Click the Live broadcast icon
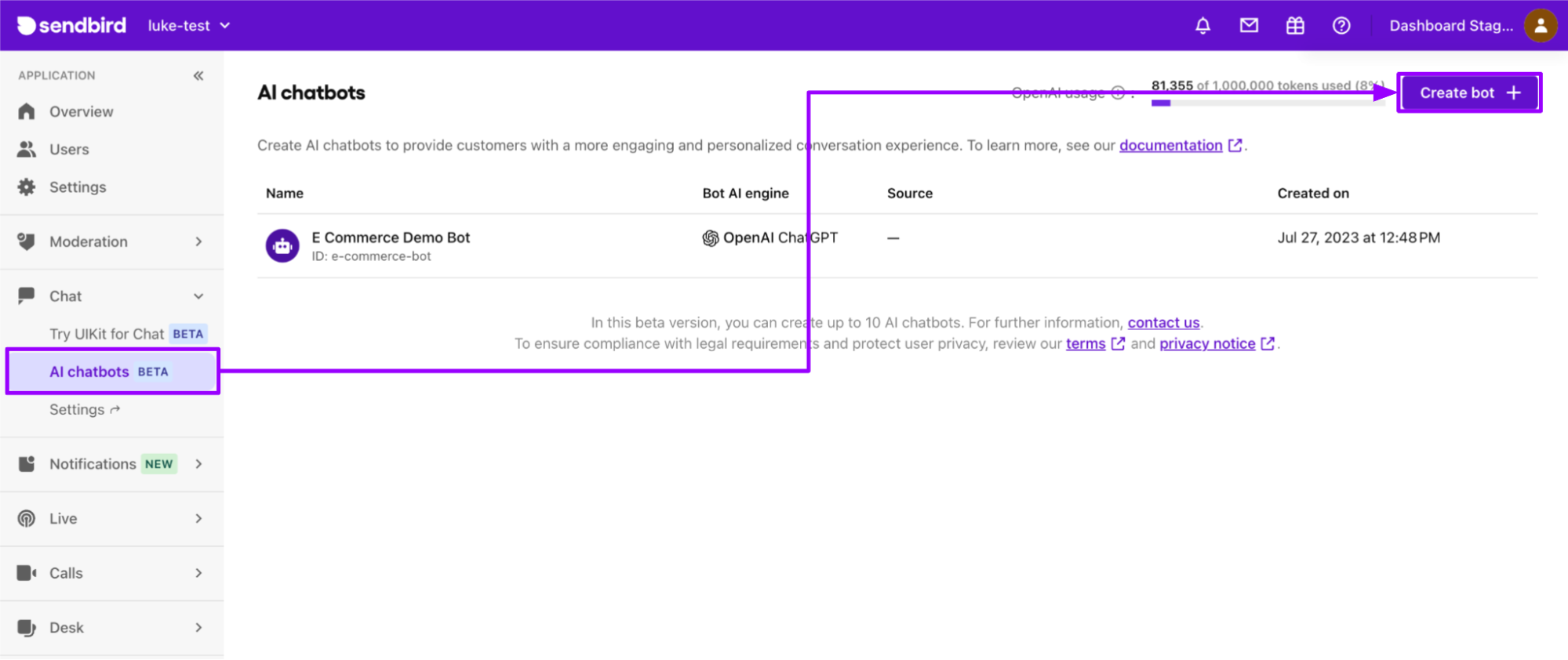Image resolution: width=1568 pixels, height=660 pixels. [27, 518]
